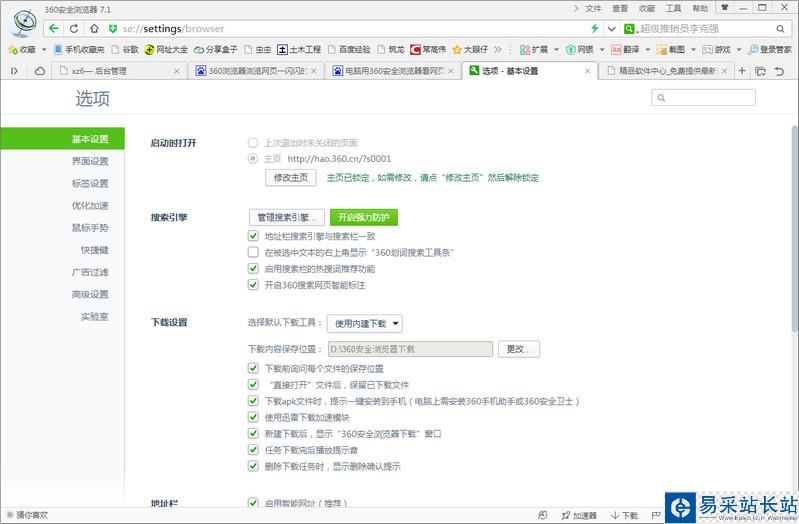This screenshot has height=524, width=799.
Task: Toggle 下载前询问每个文件的保存位置 checkbox
Action: [x=253, y=368]
